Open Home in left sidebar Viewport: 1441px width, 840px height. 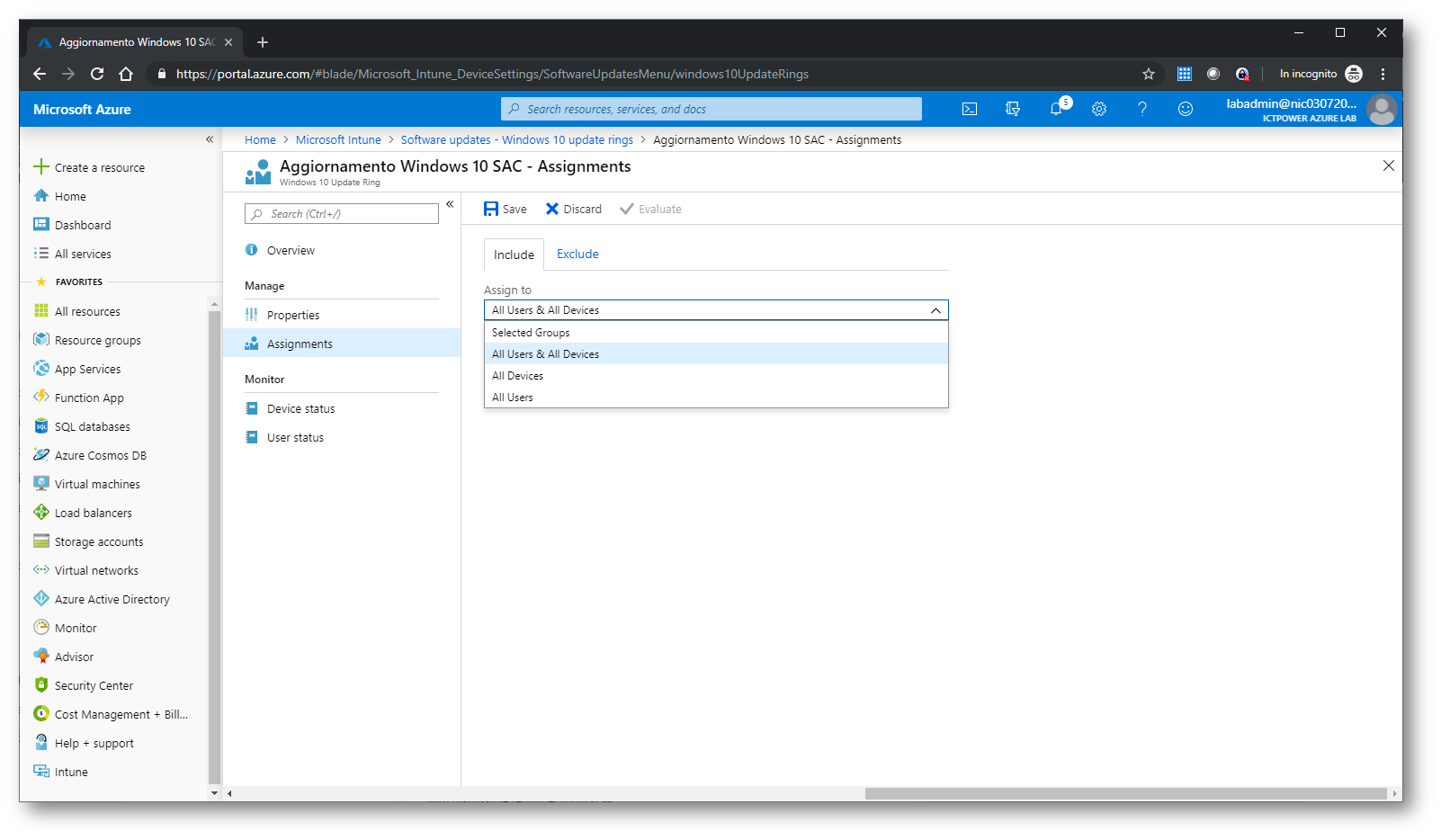60,196
